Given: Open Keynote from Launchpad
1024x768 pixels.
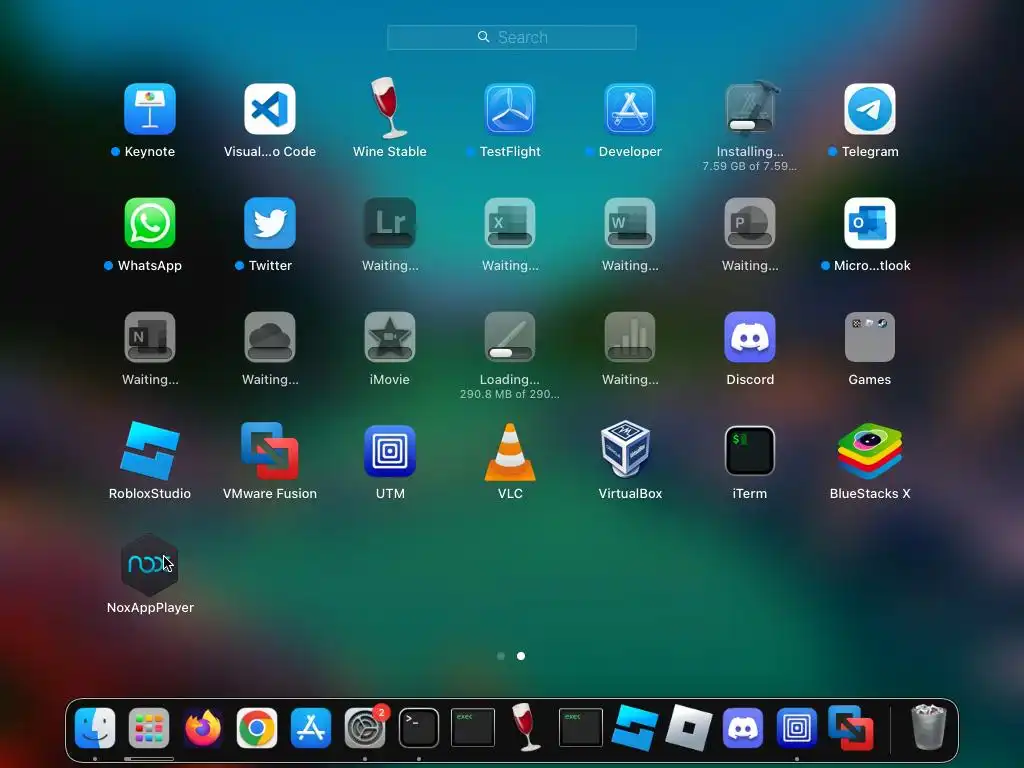Looking at the screenshot, I should point(150,109).
